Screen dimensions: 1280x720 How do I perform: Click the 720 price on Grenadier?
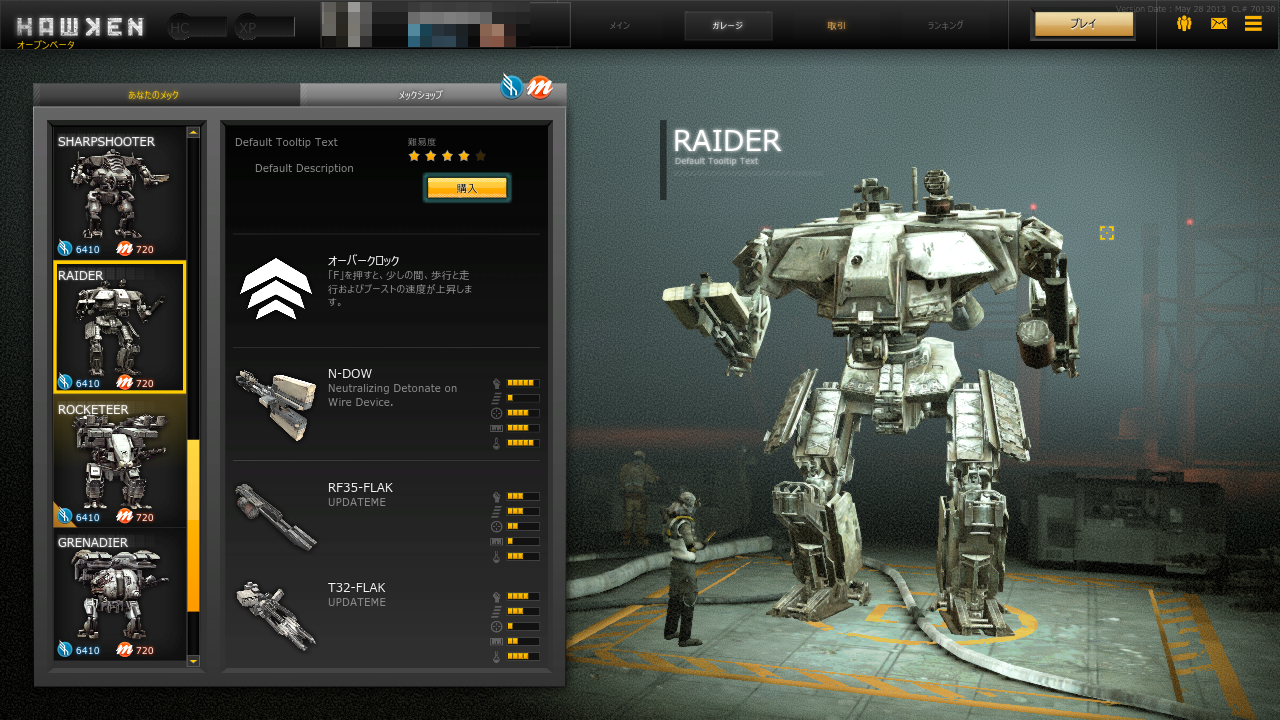(145, 650)
